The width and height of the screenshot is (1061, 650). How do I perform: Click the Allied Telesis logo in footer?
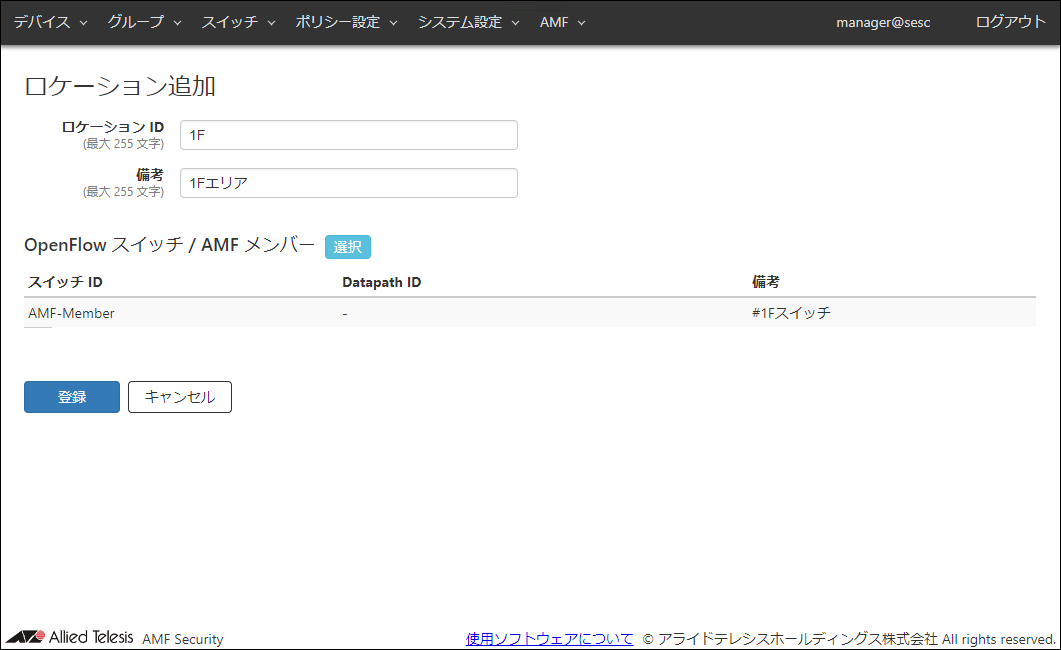point(70,638)
